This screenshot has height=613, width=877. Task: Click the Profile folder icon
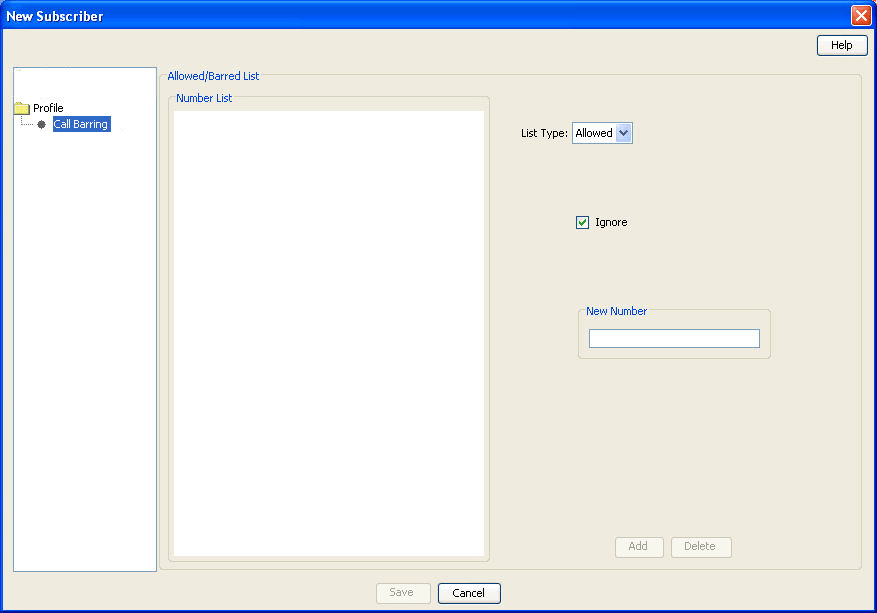(22, 108)
